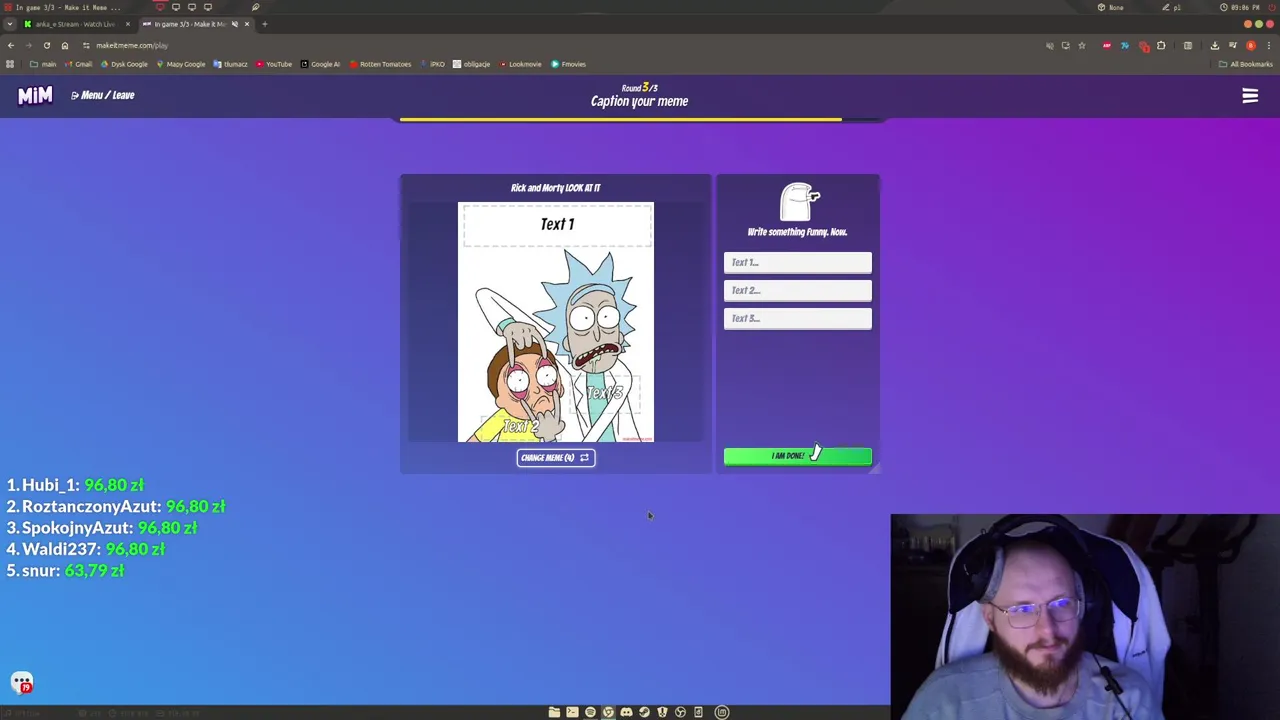The width and height of the screenshot is (1280, 720).
Task: Open the Dysk Google bookmark
Action: point(124,64)
